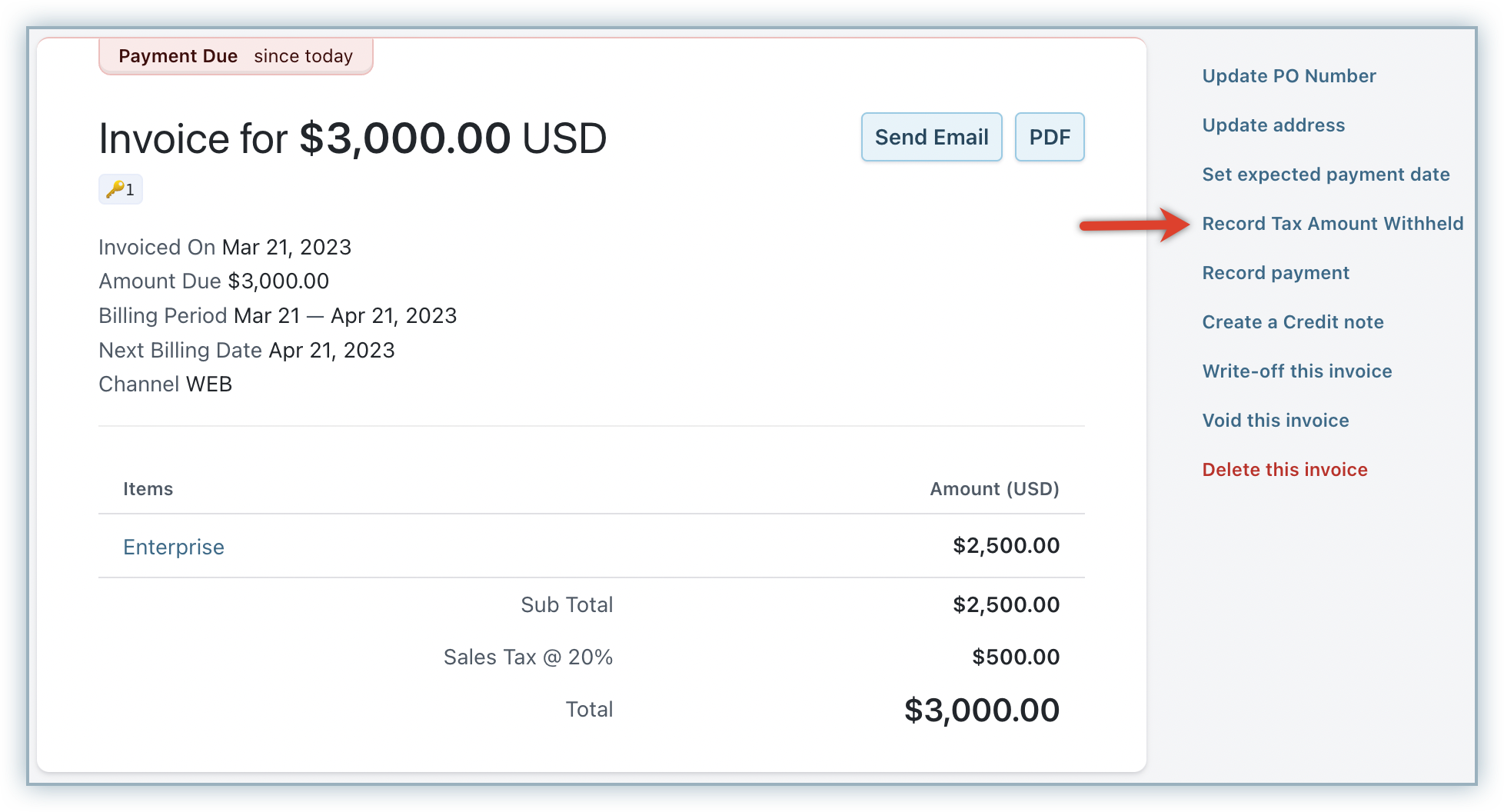Viewport: 1504px width, 812px height.
Task: Click the red Delete this invoice link
Action: (x=1285, y=470)
